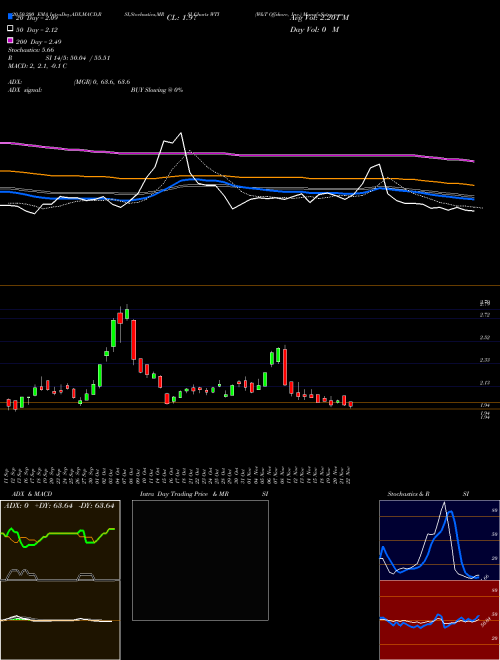Click the tall red candle in November
Viewport: 500px width, 660px height.
pyautogui.click(x=285, y=367)
